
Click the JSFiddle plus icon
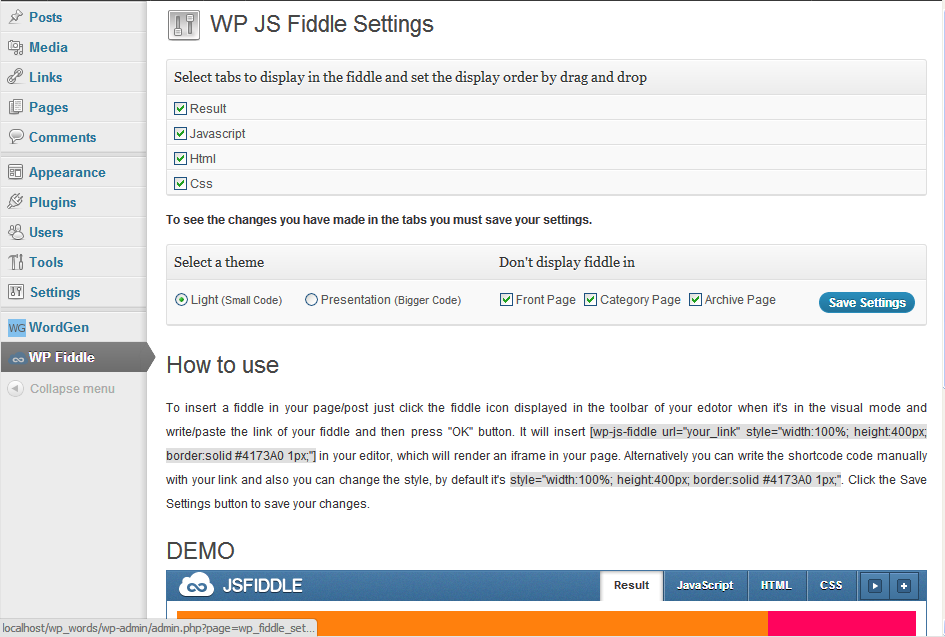[x=903, y=586]
